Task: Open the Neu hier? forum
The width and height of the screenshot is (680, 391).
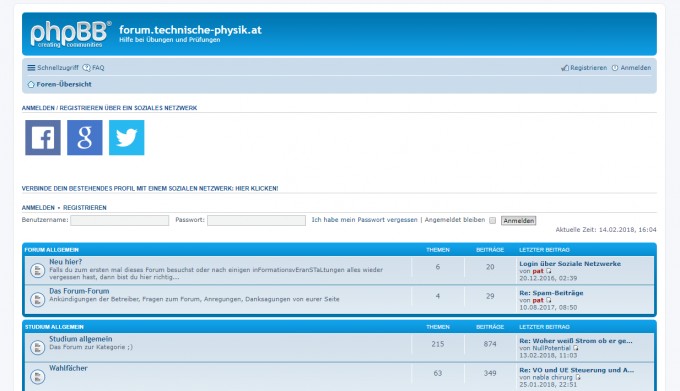Action: click(65, 262)
